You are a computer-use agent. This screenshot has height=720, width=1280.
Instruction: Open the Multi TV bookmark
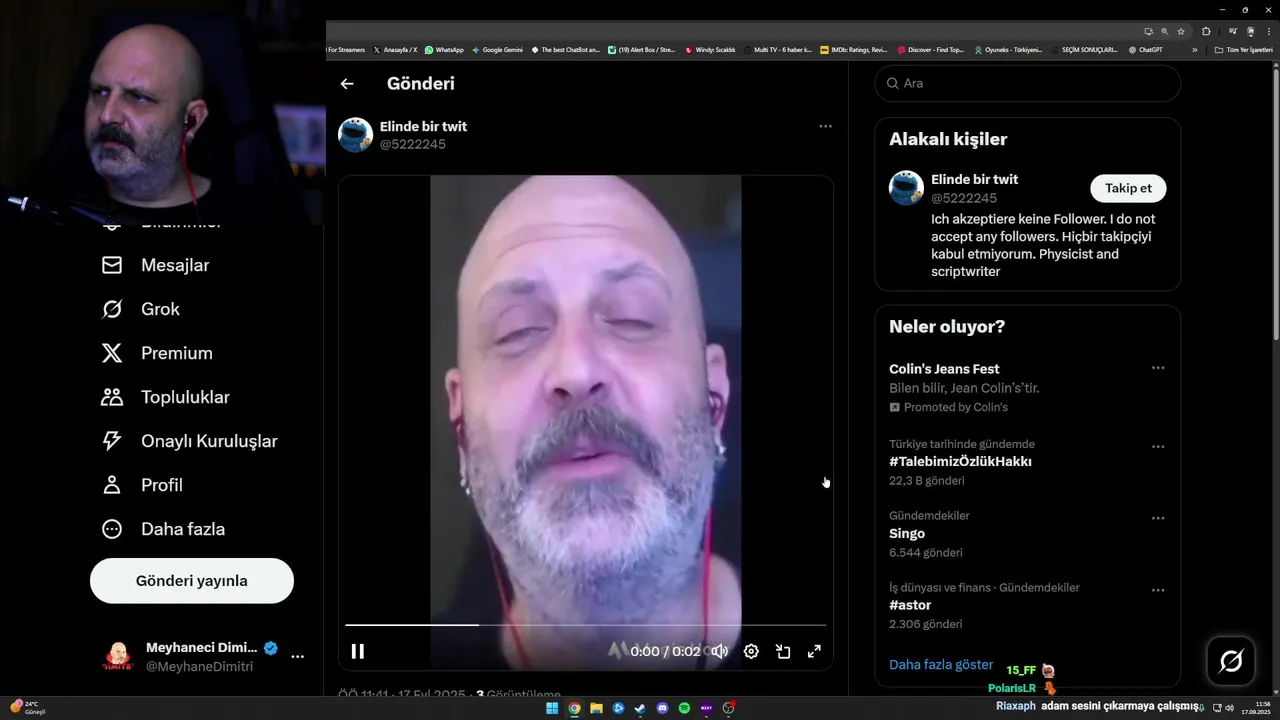click(777, 49)
